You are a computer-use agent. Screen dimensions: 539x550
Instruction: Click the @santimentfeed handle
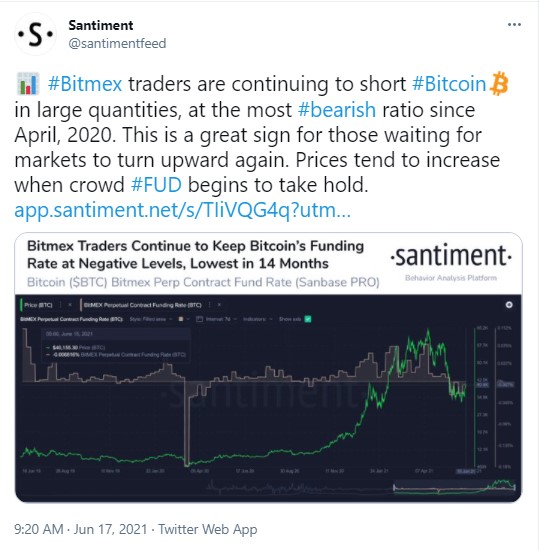pos(117,43)
